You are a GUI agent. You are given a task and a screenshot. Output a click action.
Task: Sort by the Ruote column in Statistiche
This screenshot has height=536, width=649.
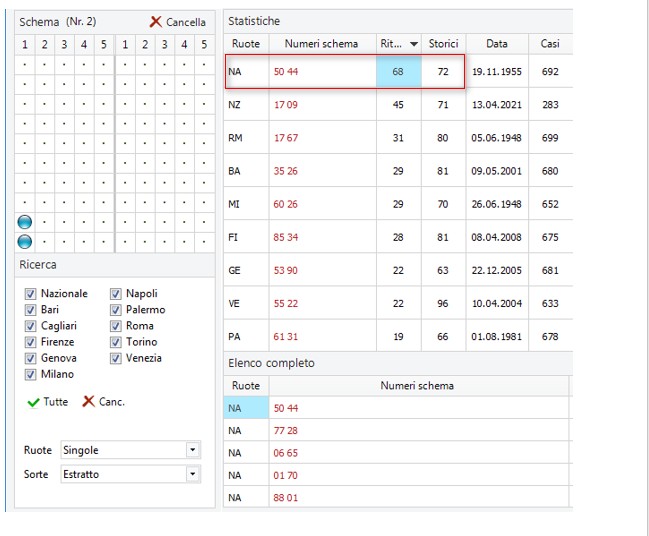(246, 44)
